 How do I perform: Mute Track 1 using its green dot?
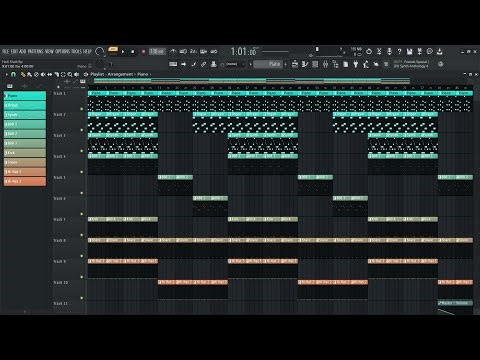point(82,109)
